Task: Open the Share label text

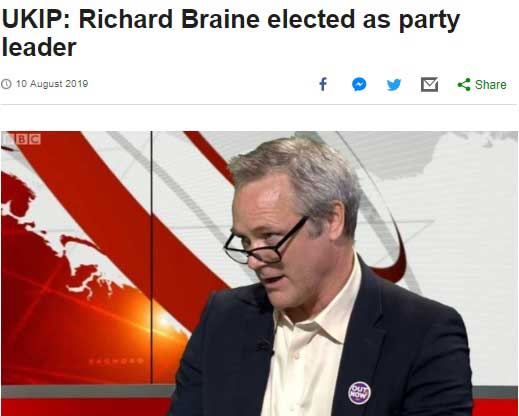Action: (x=491, y=85)
